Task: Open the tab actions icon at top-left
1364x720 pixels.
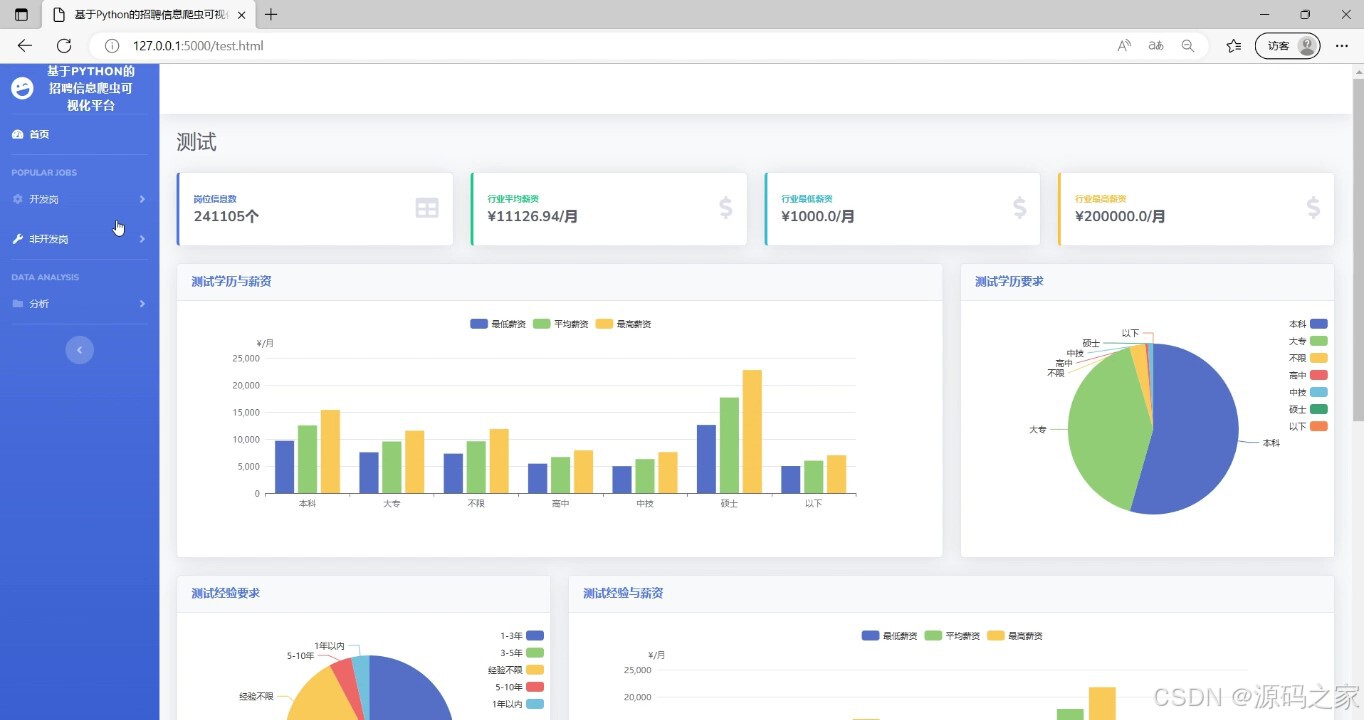Action: coord(21,15)
